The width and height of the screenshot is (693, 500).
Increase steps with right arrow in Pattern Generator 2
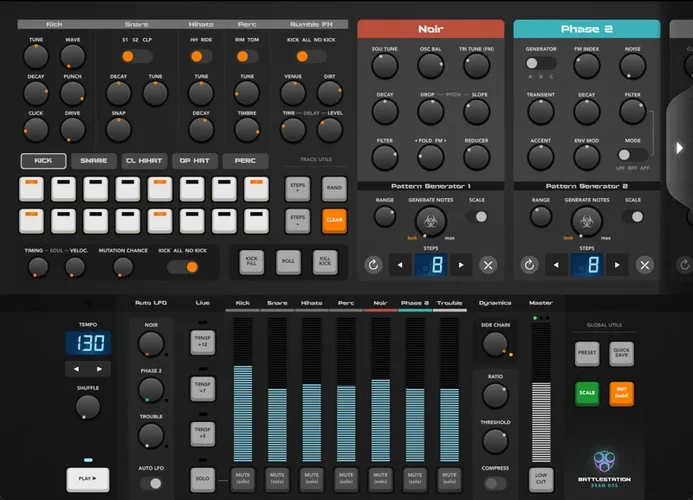coord(617,265)
